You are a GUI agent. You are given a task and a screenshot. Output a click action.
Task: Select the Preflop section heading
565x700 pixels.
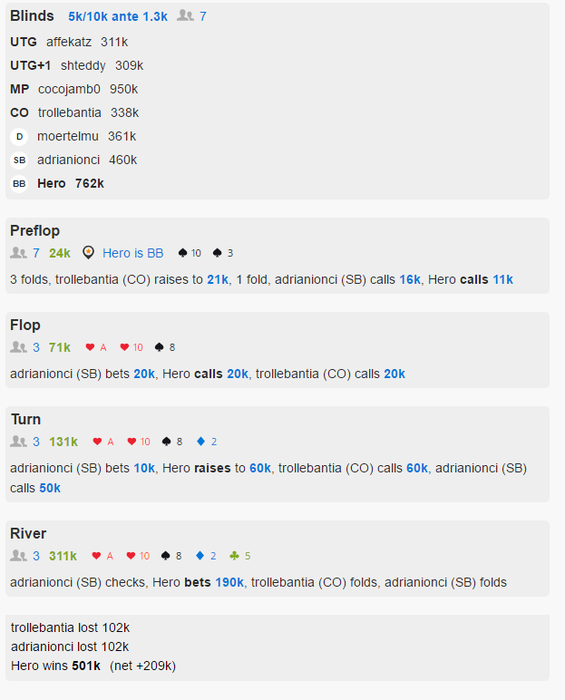(35, 231)
